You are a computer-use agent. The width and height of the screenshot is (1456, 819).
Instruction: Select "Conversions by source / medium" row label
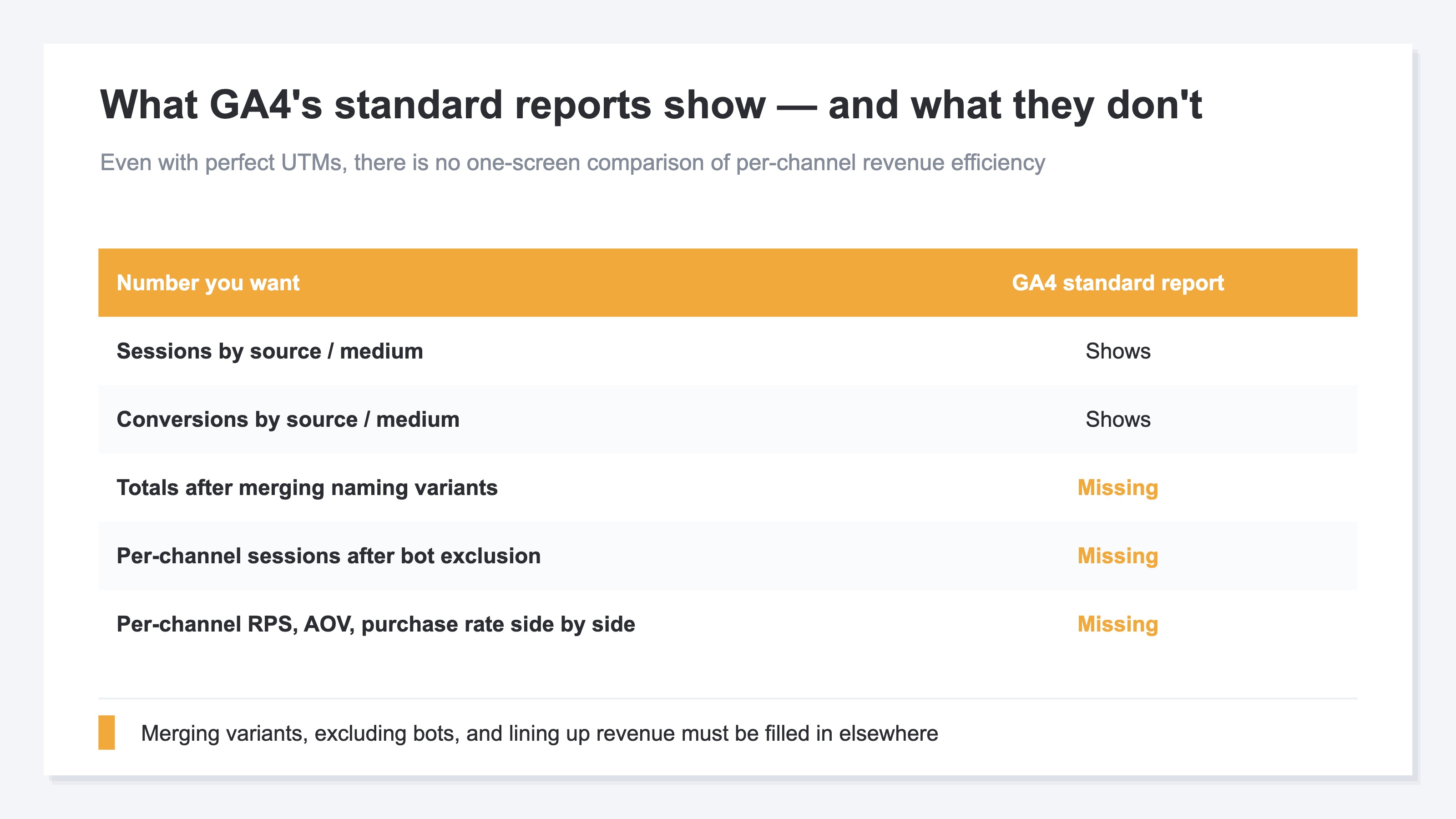click(288, 420)
